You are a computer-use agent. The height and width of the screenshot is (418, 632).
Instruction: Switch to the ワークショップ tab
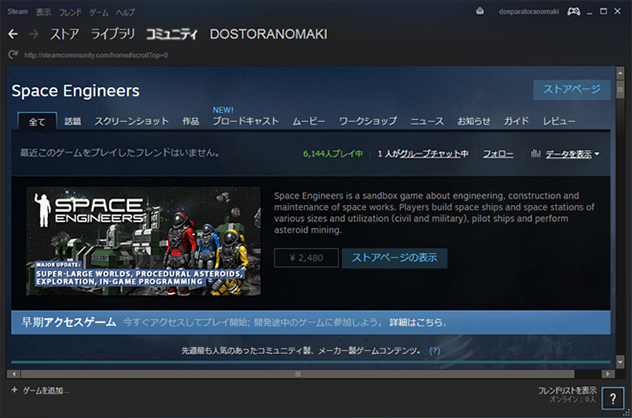tap(368, 121)
